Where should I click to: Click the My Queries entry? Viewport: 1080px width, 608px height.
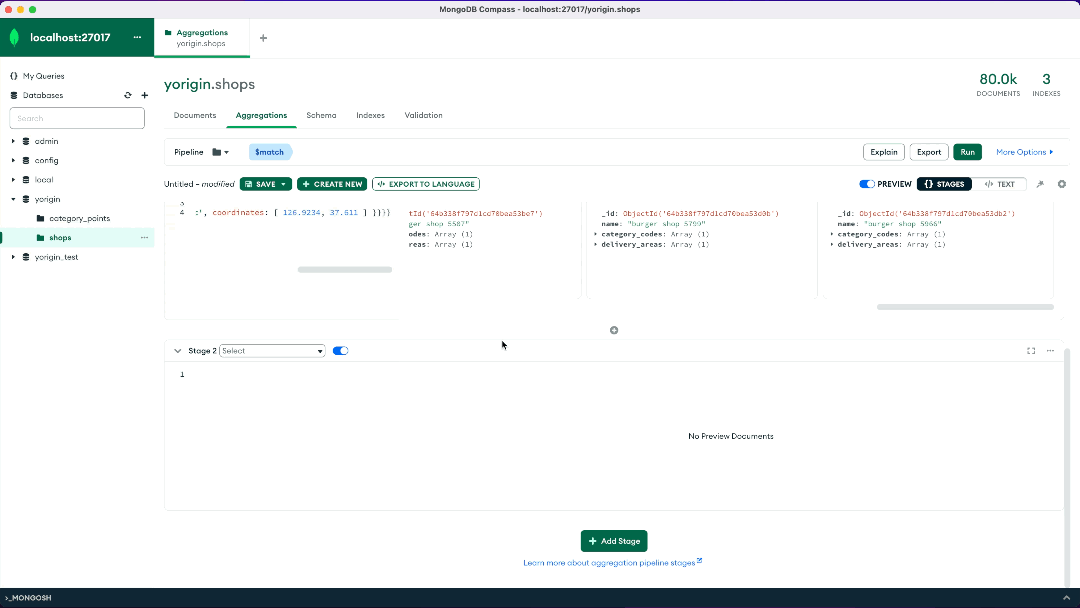[43, 76]
